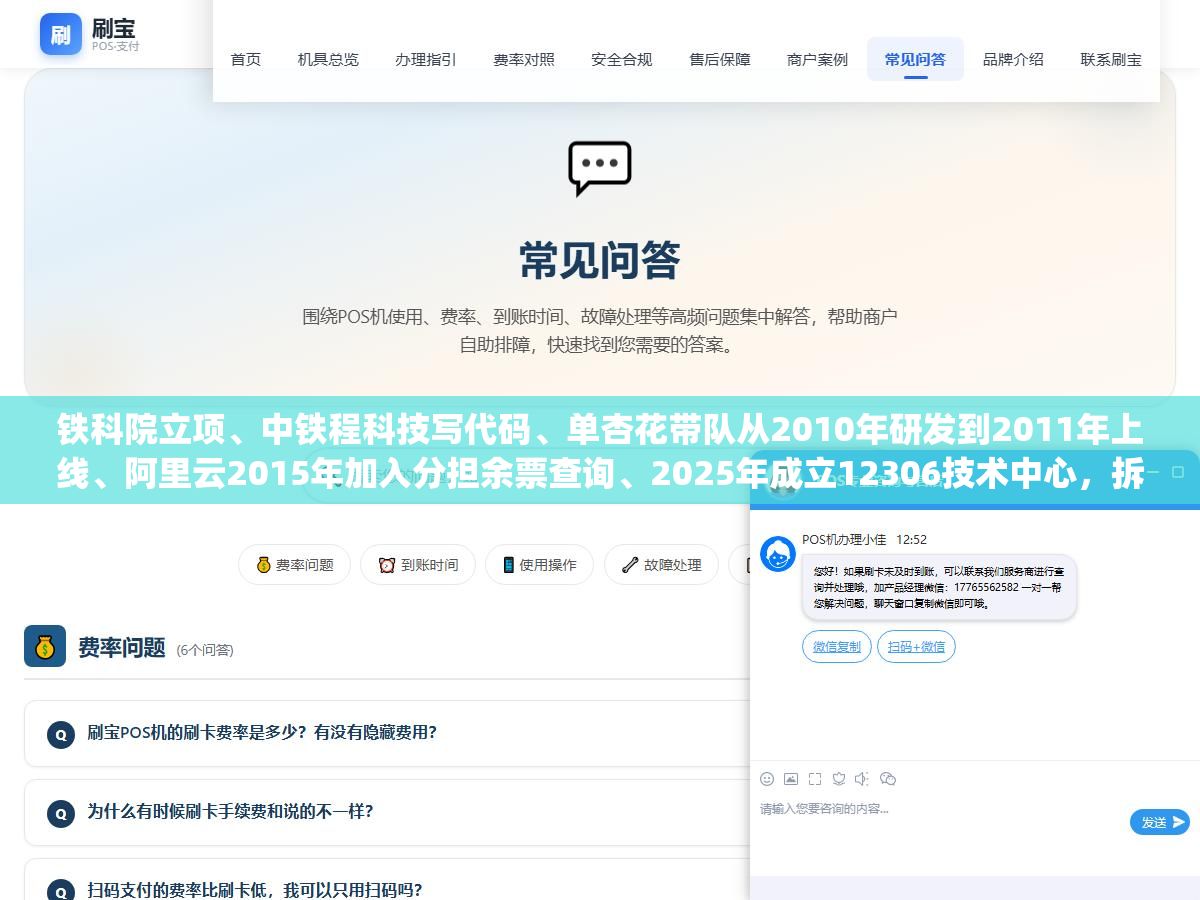
Task: Click the screenshot capture icon in chat
Action: tap(815, 779)
